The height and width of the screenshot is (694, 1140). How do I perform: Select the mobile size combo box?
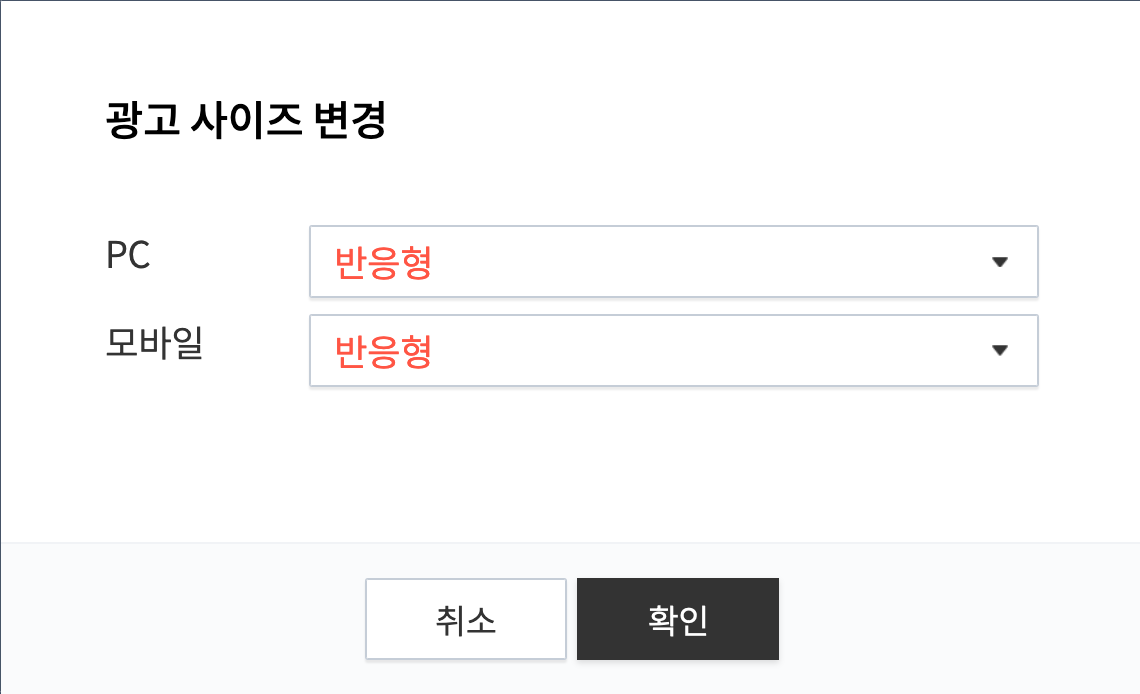click(x=673, y=350)
